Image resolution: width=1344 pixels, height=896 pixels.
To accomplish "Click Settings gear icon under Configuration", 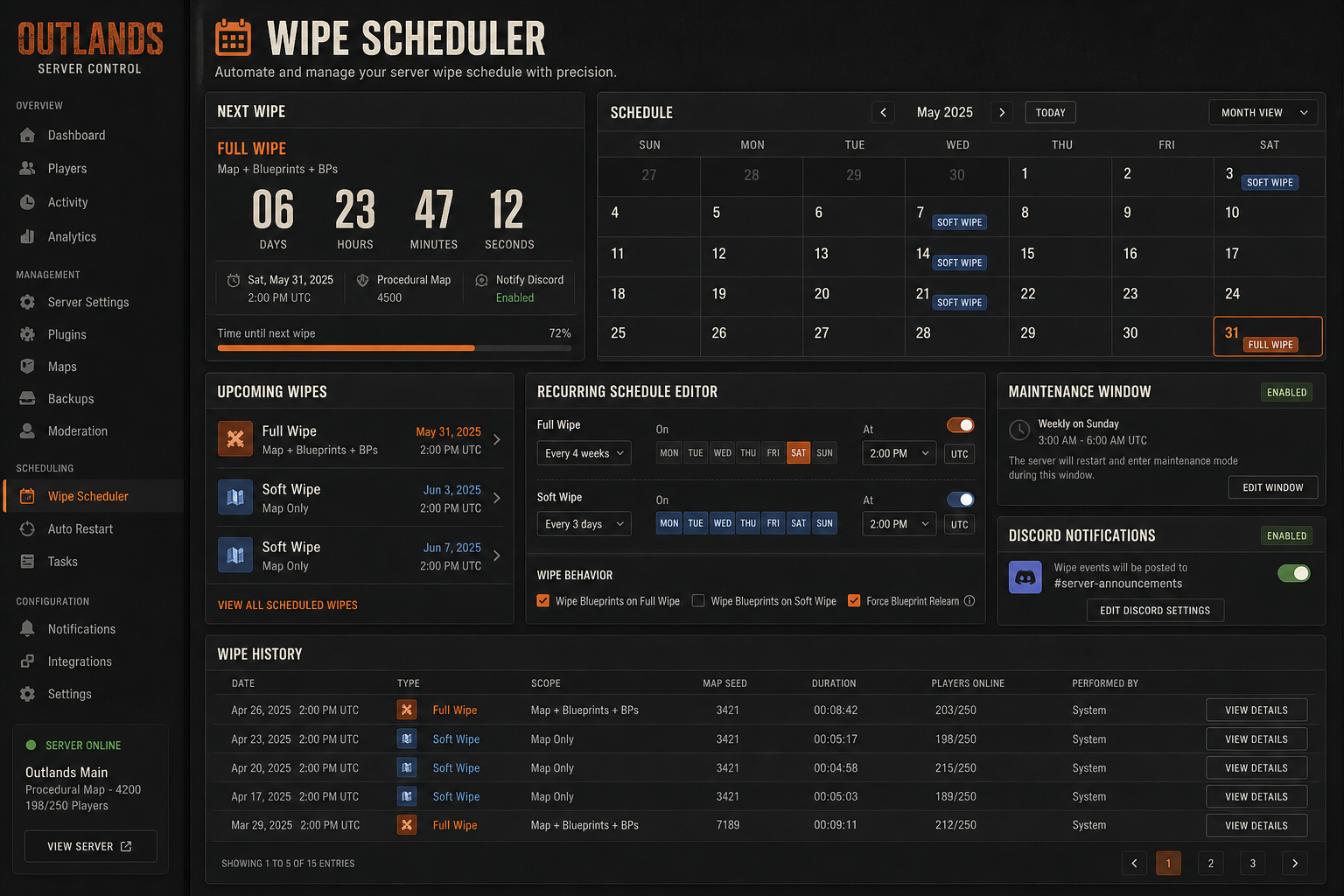I will (28, 694).
